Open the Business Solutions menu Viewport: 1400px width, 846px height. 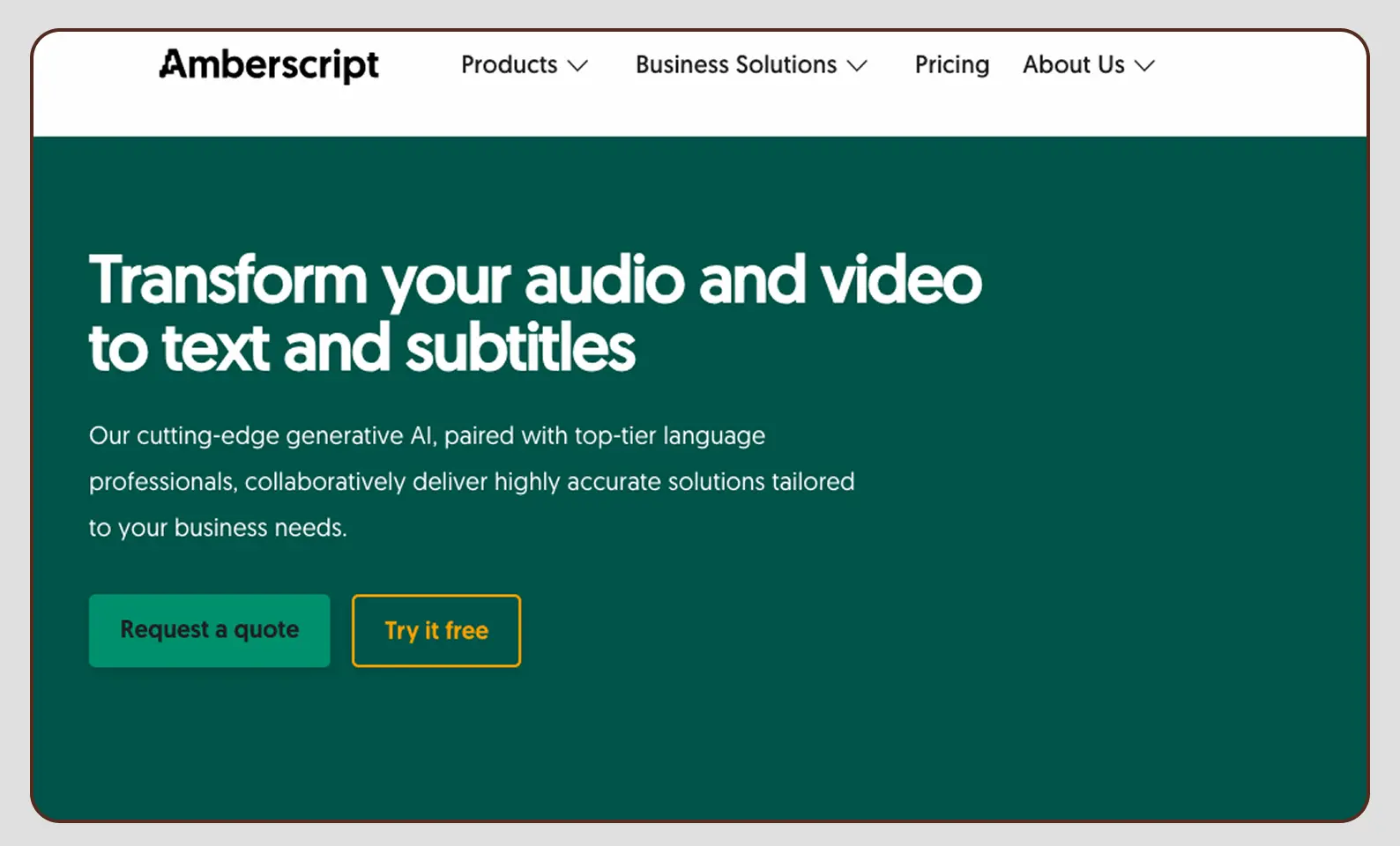(736, 65)
